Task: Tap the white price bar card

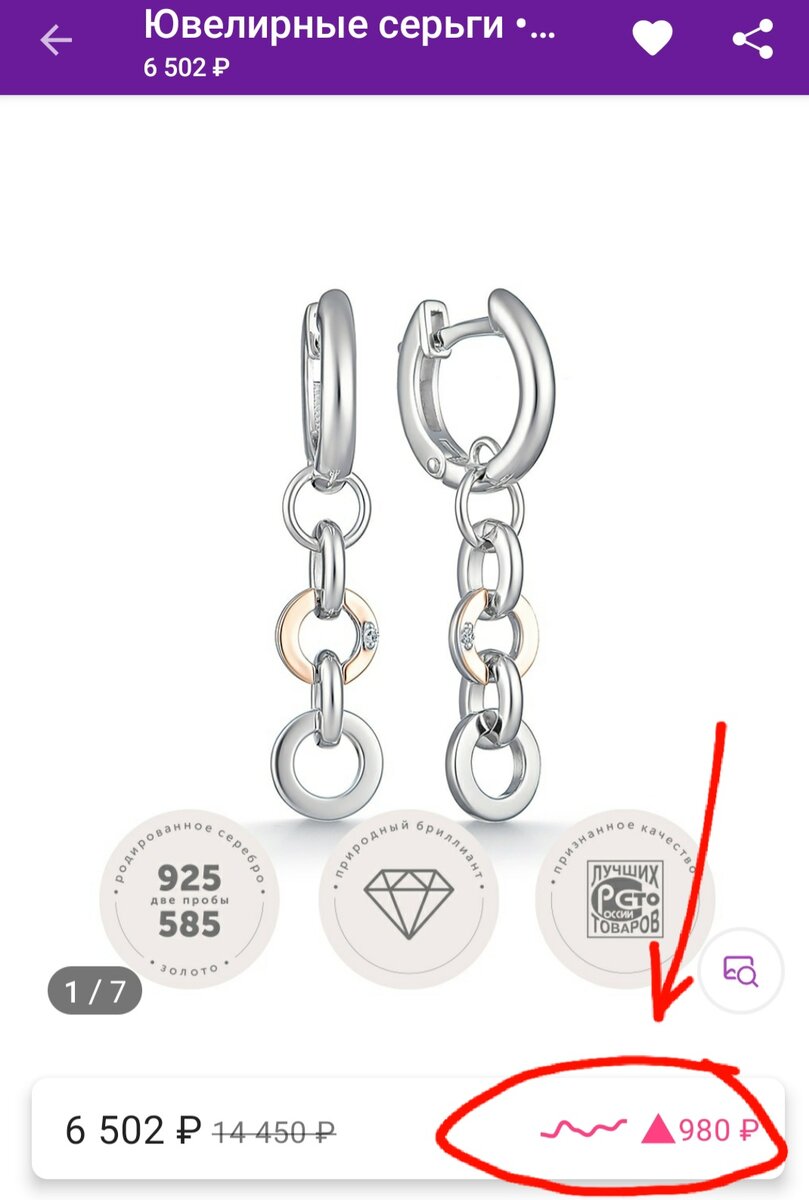Action: (x=408, y=1128)
